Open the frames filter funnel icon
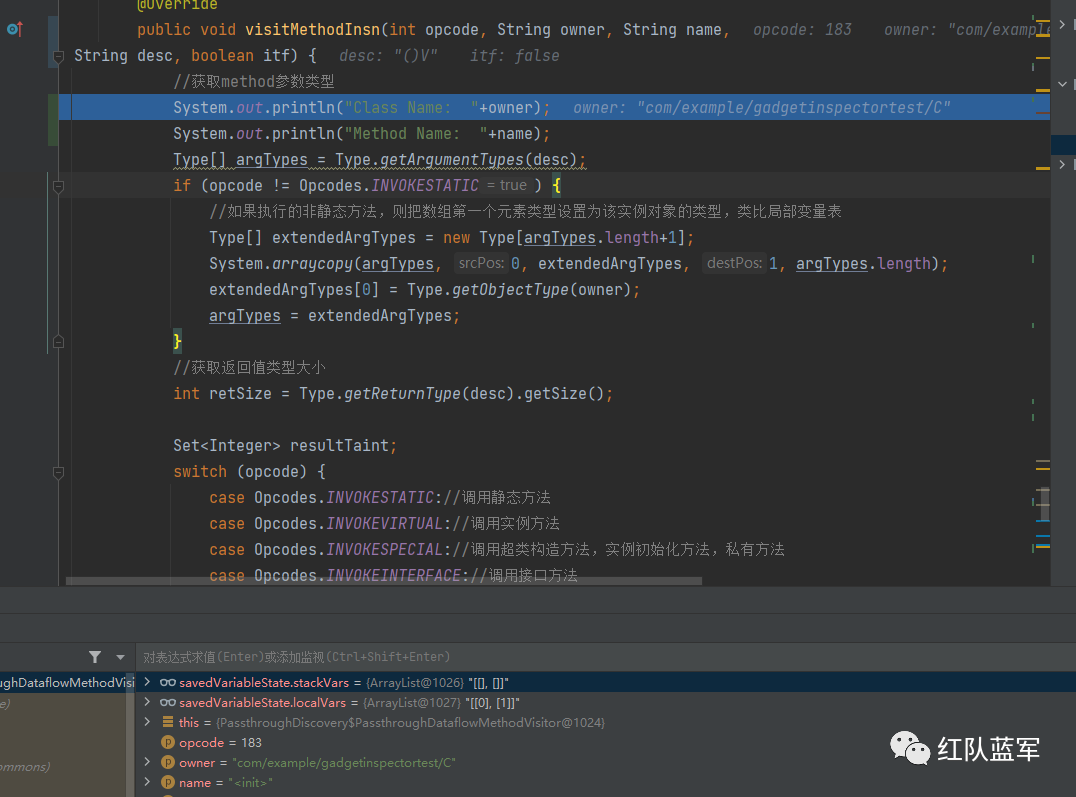 click(95, 657)
